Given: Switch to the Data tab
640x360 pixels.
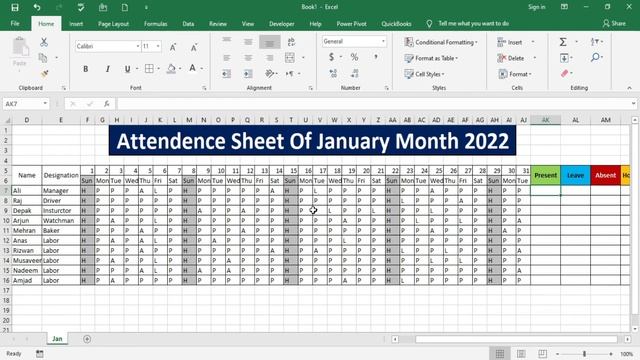Looking at the screenshot, I should [x=188, y=24].
